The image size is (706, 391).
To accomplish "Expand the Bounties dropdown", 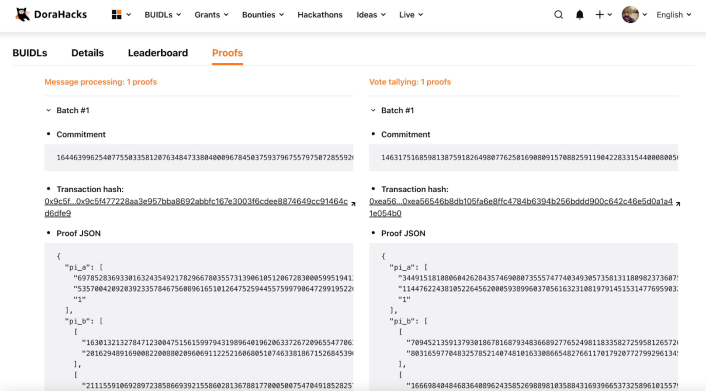I will 262,15.
